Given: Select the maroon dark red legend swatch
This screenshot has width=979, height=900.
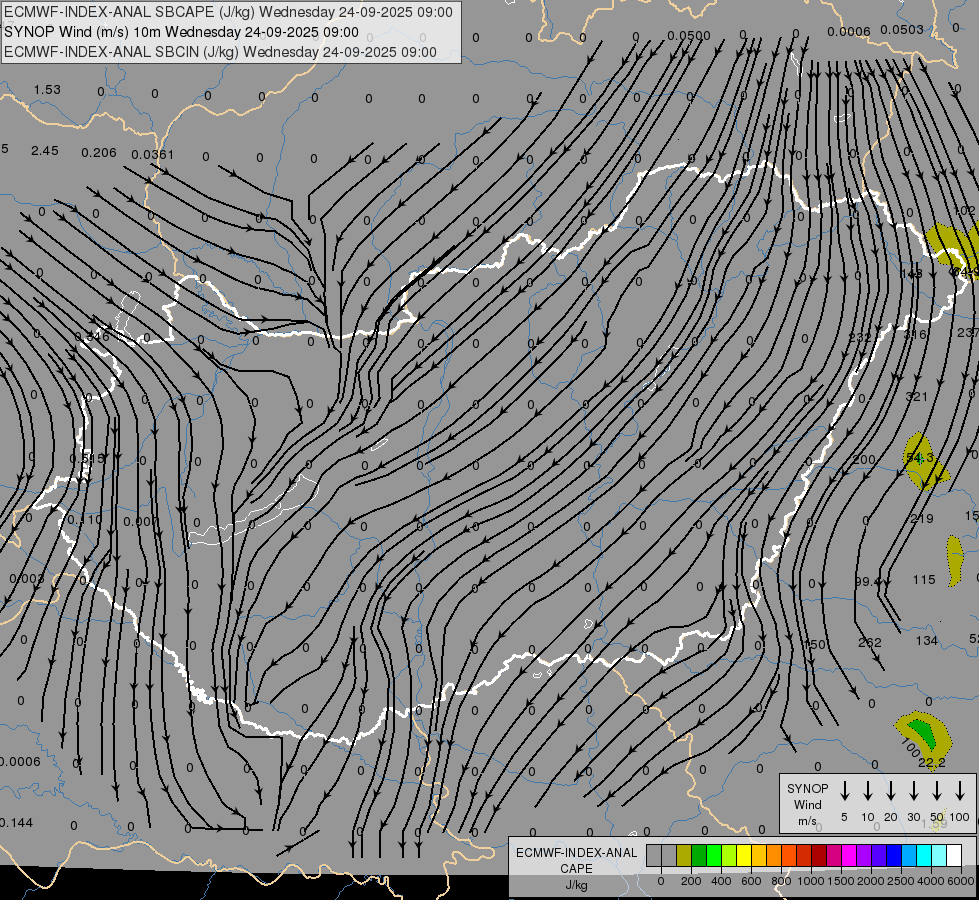Looking at the screenshot, I should click(x=819, y=856).
